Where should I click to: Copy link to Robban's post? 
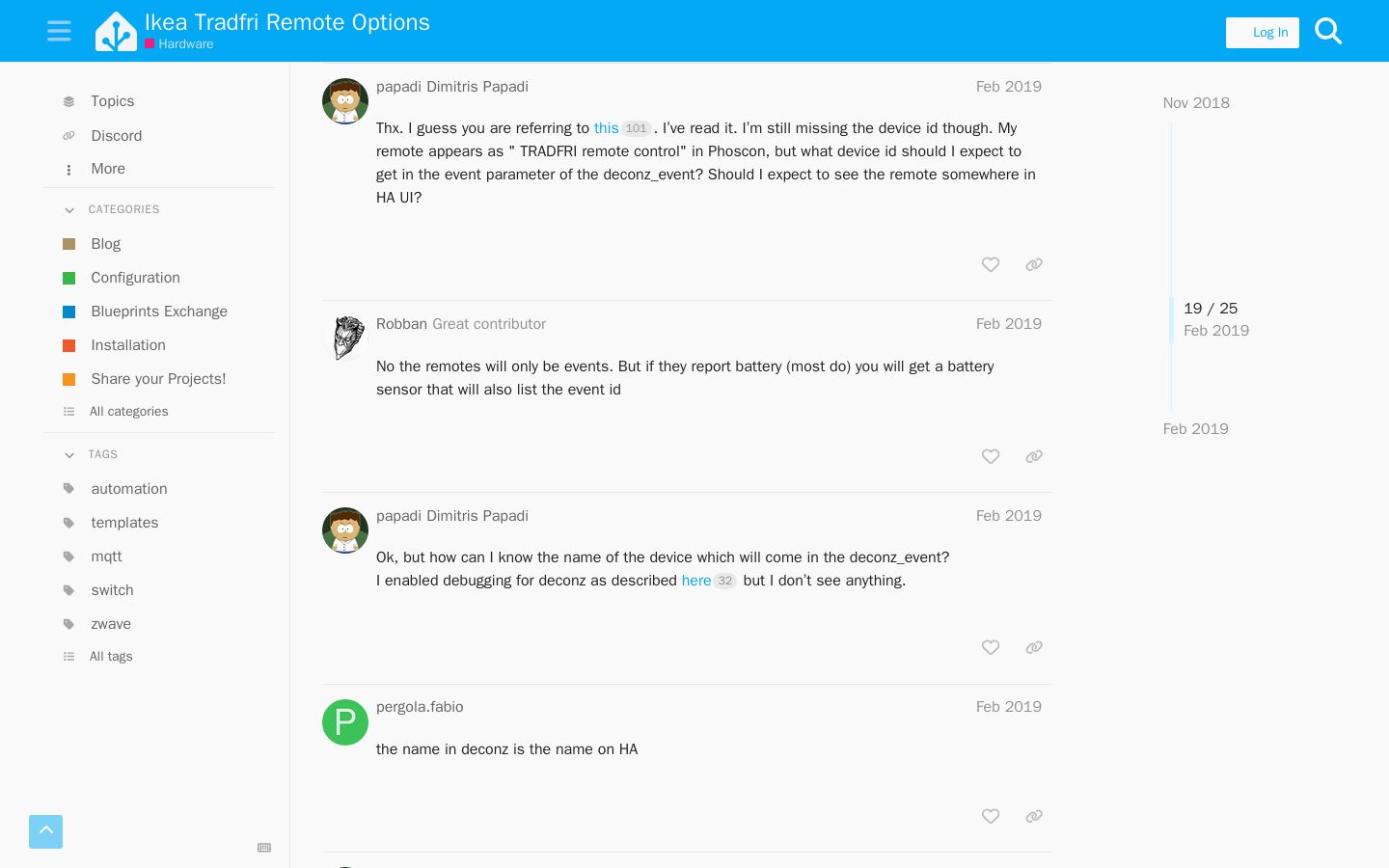coord(1034,456)
